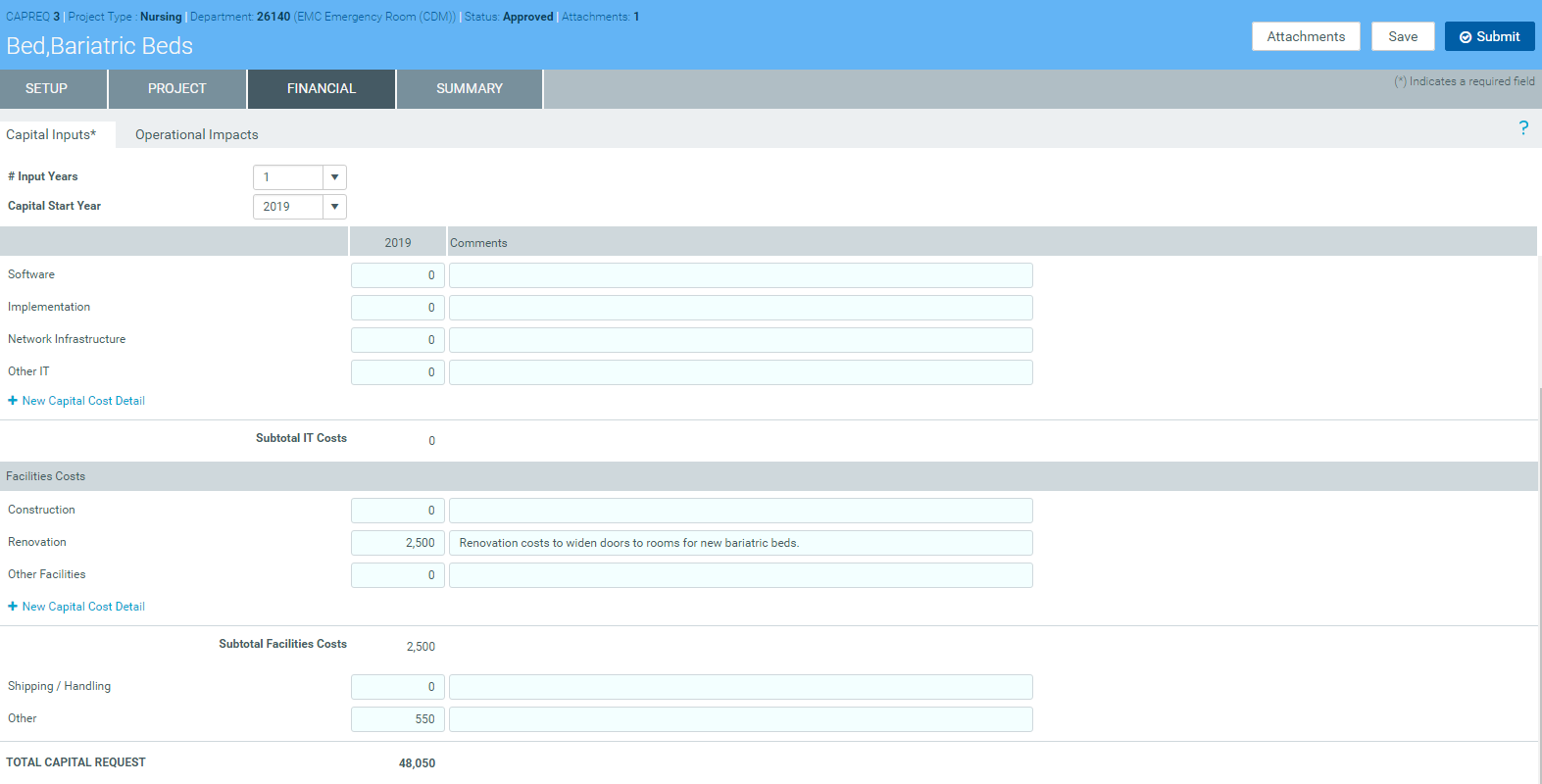Edit the Renovation cost amount field
This screenshot has height=784, width=1542.
(x=398, y=543)
